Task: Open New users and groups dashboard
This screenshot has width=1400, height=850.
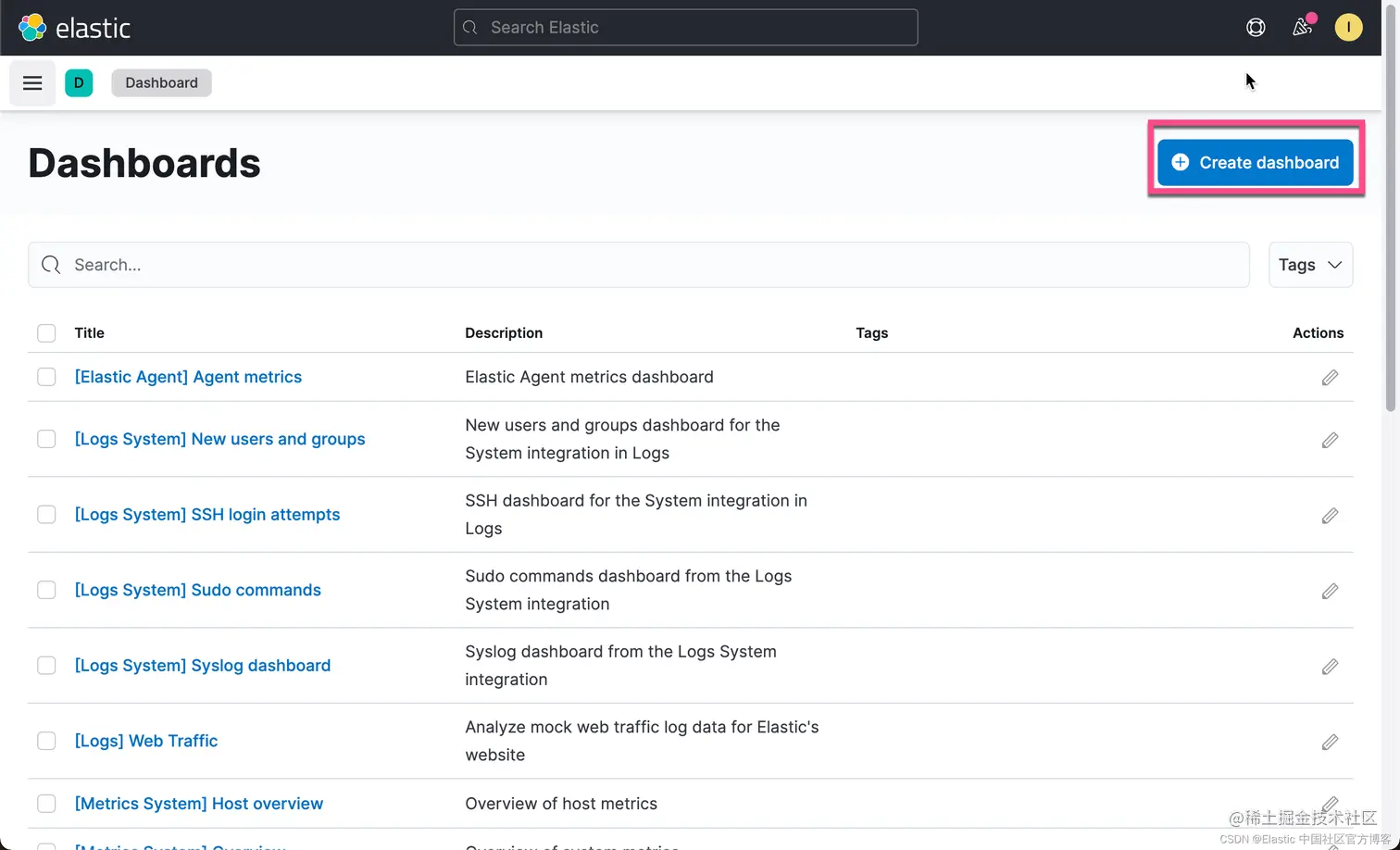Action: [x=219, y=439]
